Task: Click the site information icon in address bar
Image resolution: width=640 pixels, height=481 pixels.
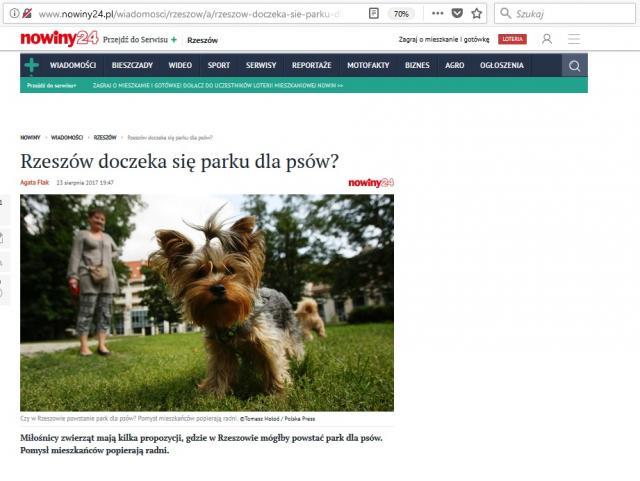Action: point(13,14)
